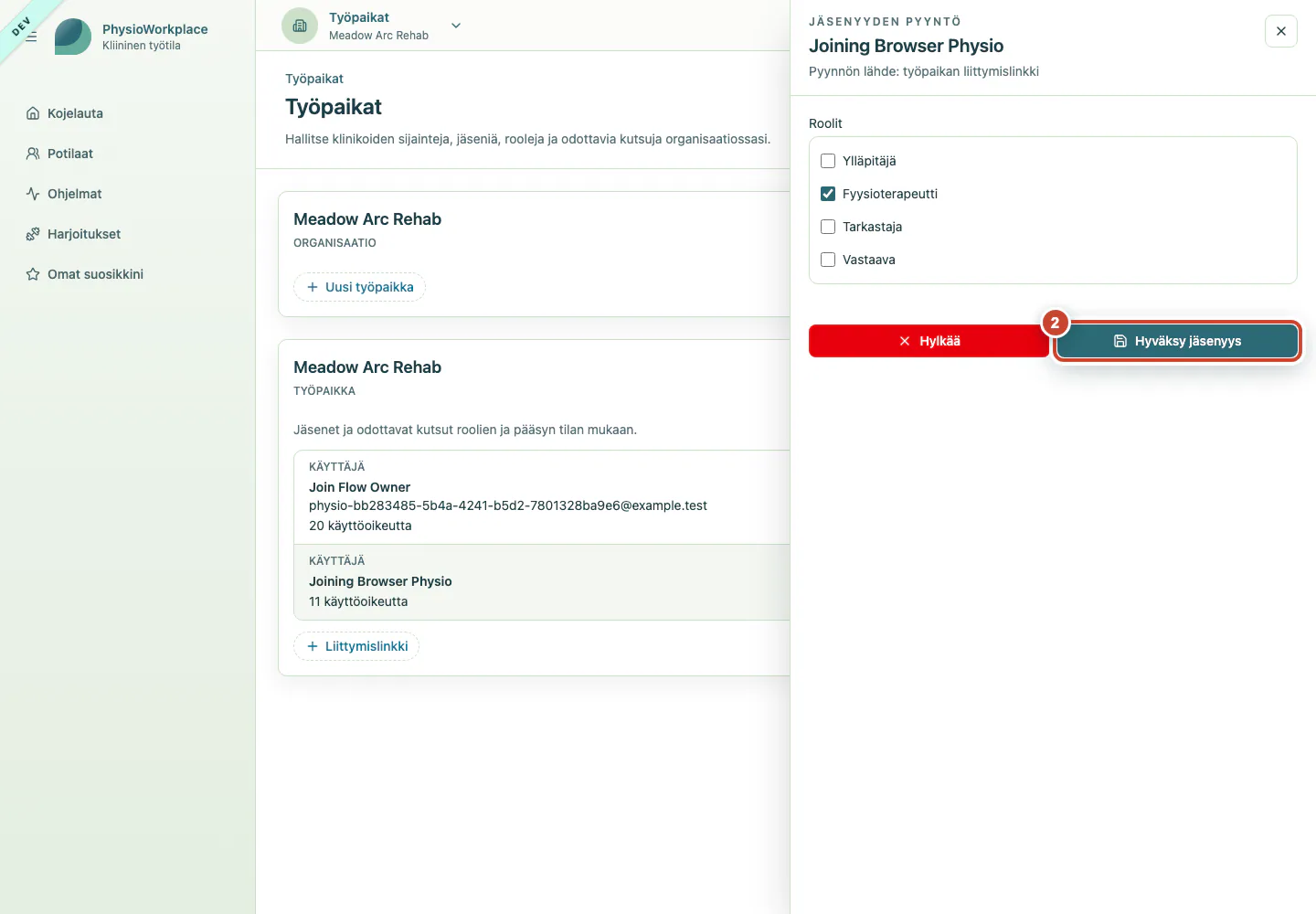Check the Vastaava role box

click(x=828, y=260)
